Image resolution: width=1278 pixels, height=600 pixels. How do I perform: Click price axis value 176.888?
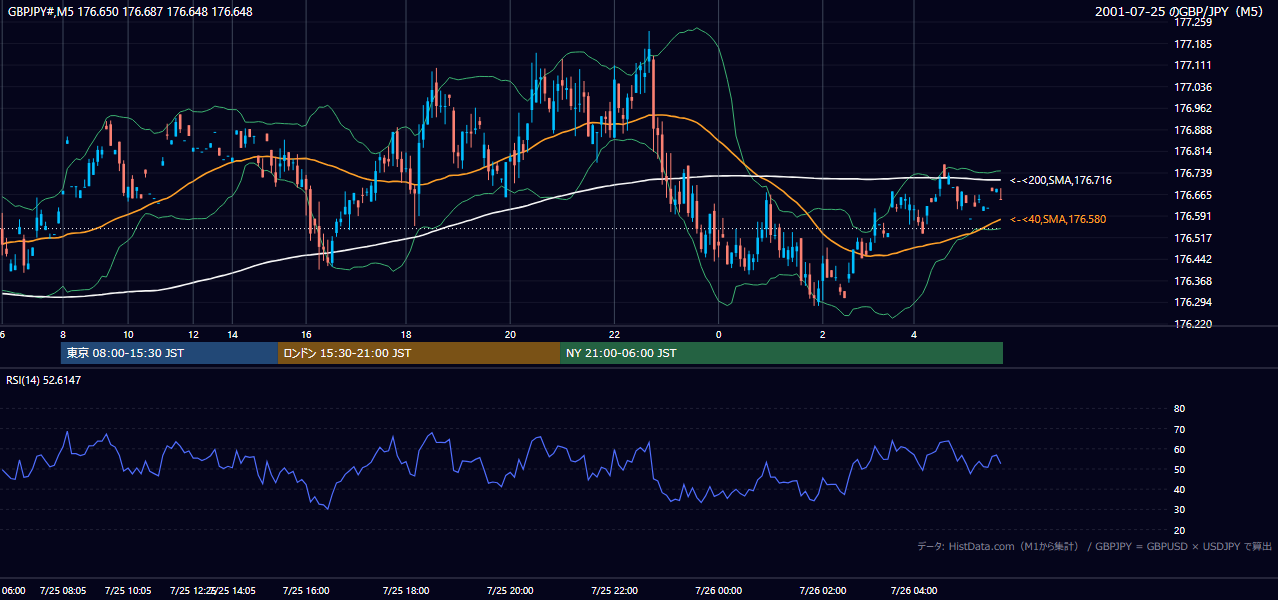(1193, 130)
